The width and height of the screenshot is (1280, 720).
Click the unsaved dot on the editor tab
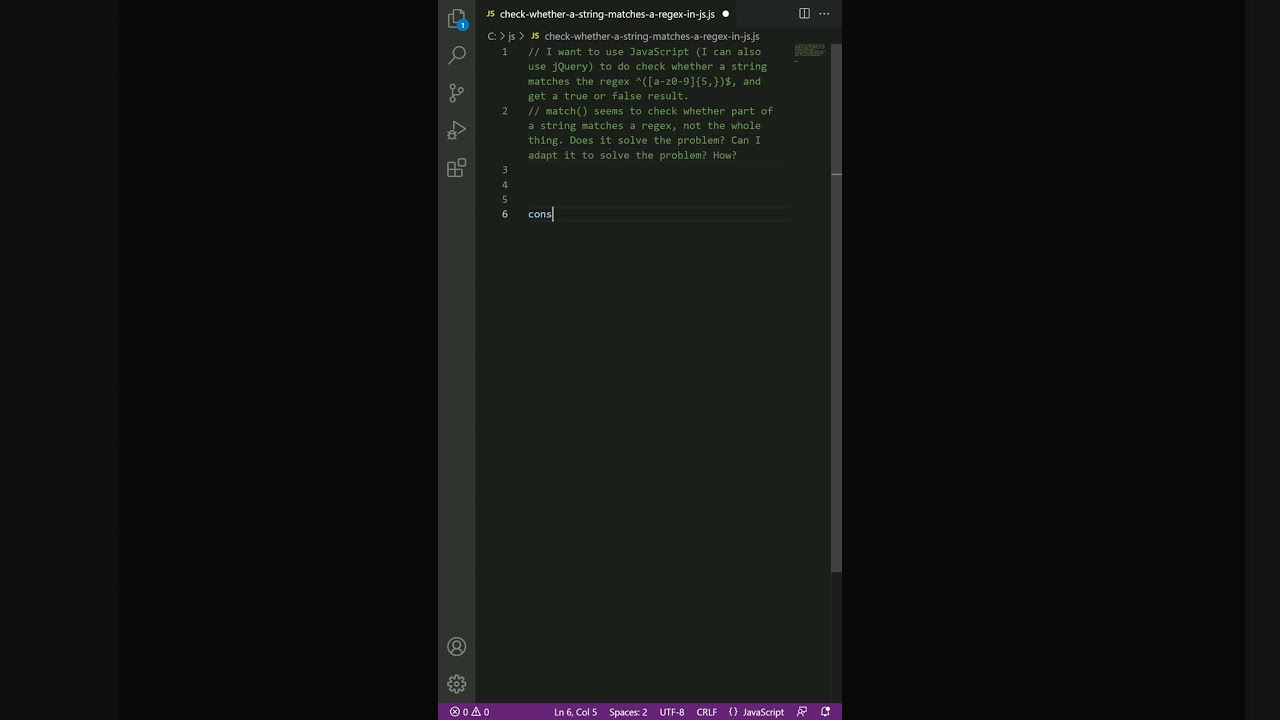pyautogui.click(x=725, y=14)
